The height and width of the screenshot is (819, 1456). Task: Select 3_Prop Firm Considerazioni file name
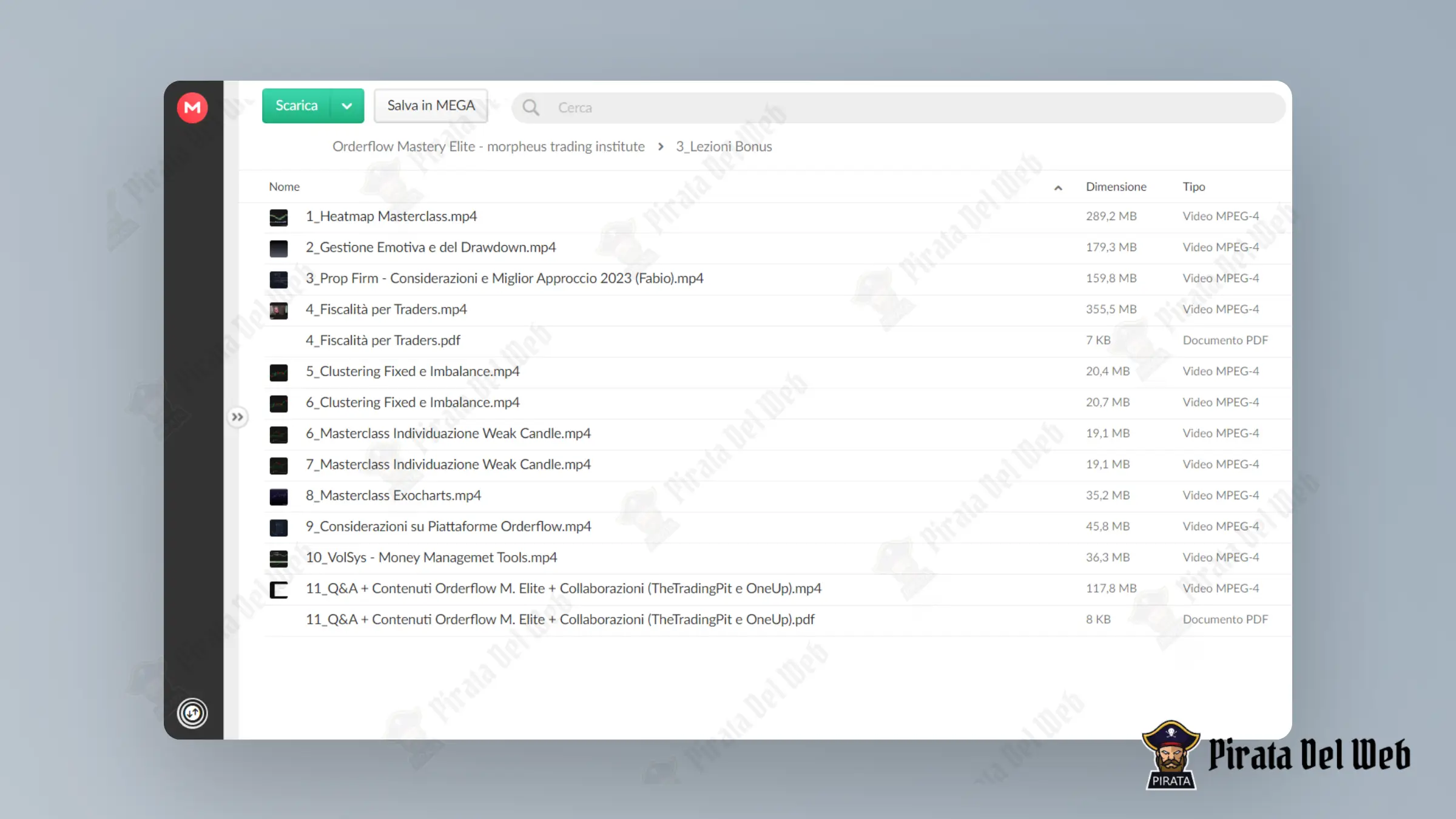505,278
